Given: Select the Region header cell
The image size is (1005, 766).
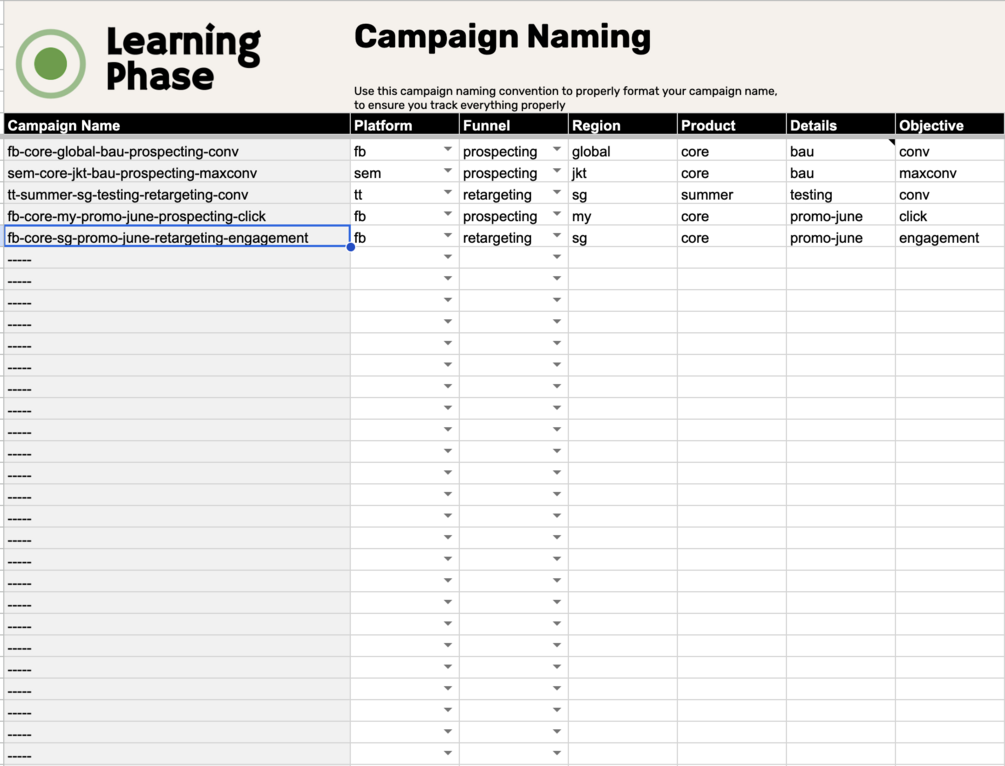Looking at the screenshot, I should [x=622, y=125].
